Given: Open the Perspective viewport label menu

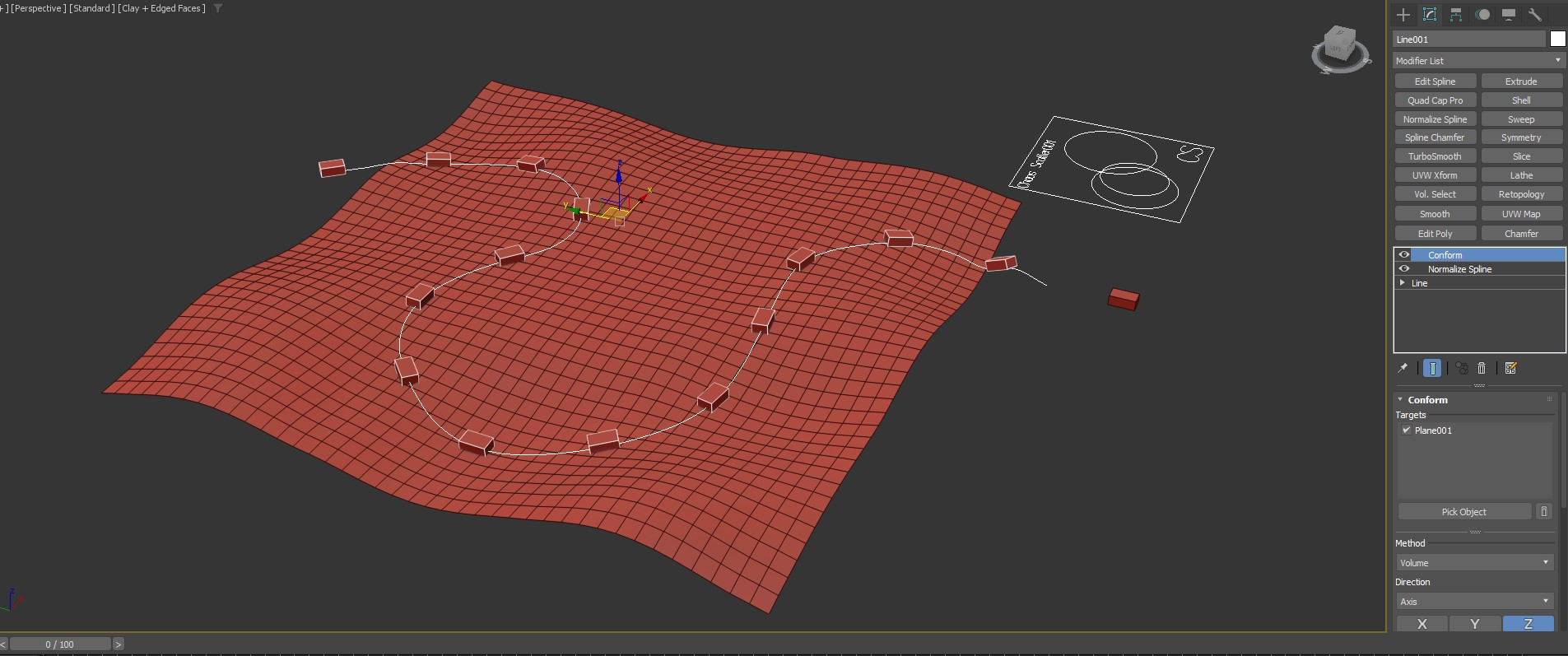Looking at the screenshot, I should [x=37, y=8].
